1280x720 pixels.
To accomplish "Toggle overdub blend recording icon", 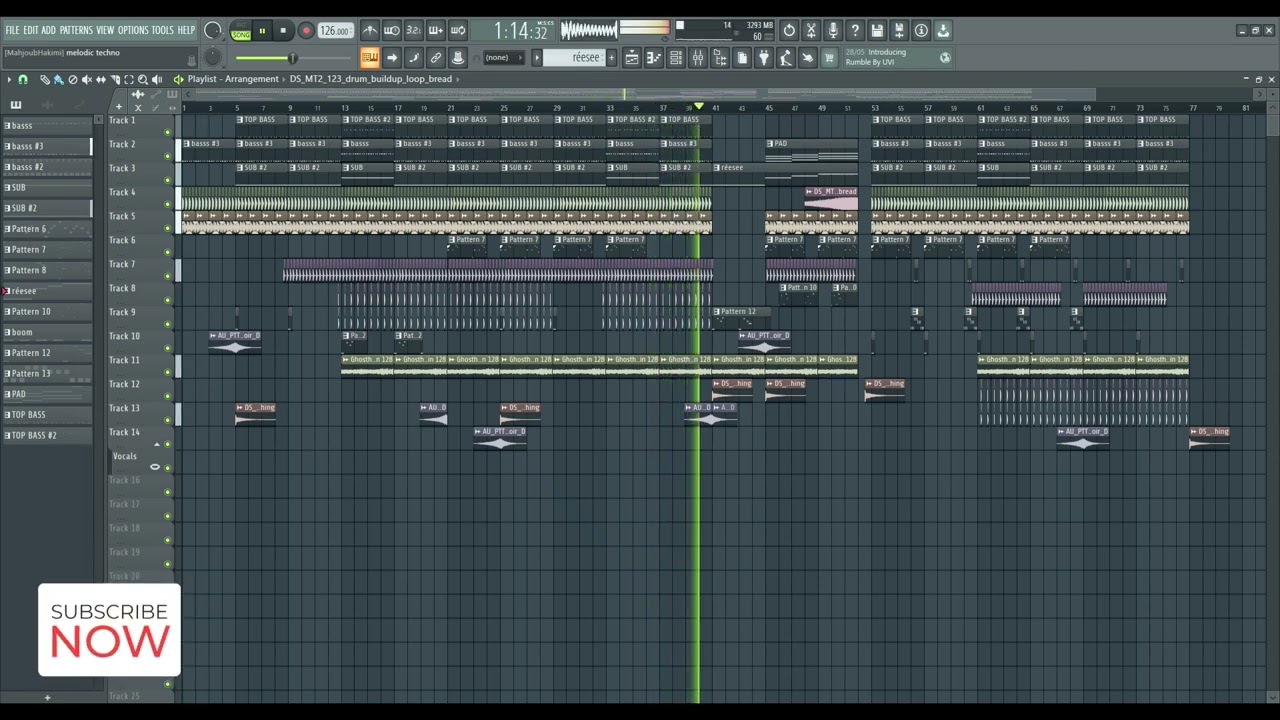I will point(436,31).
